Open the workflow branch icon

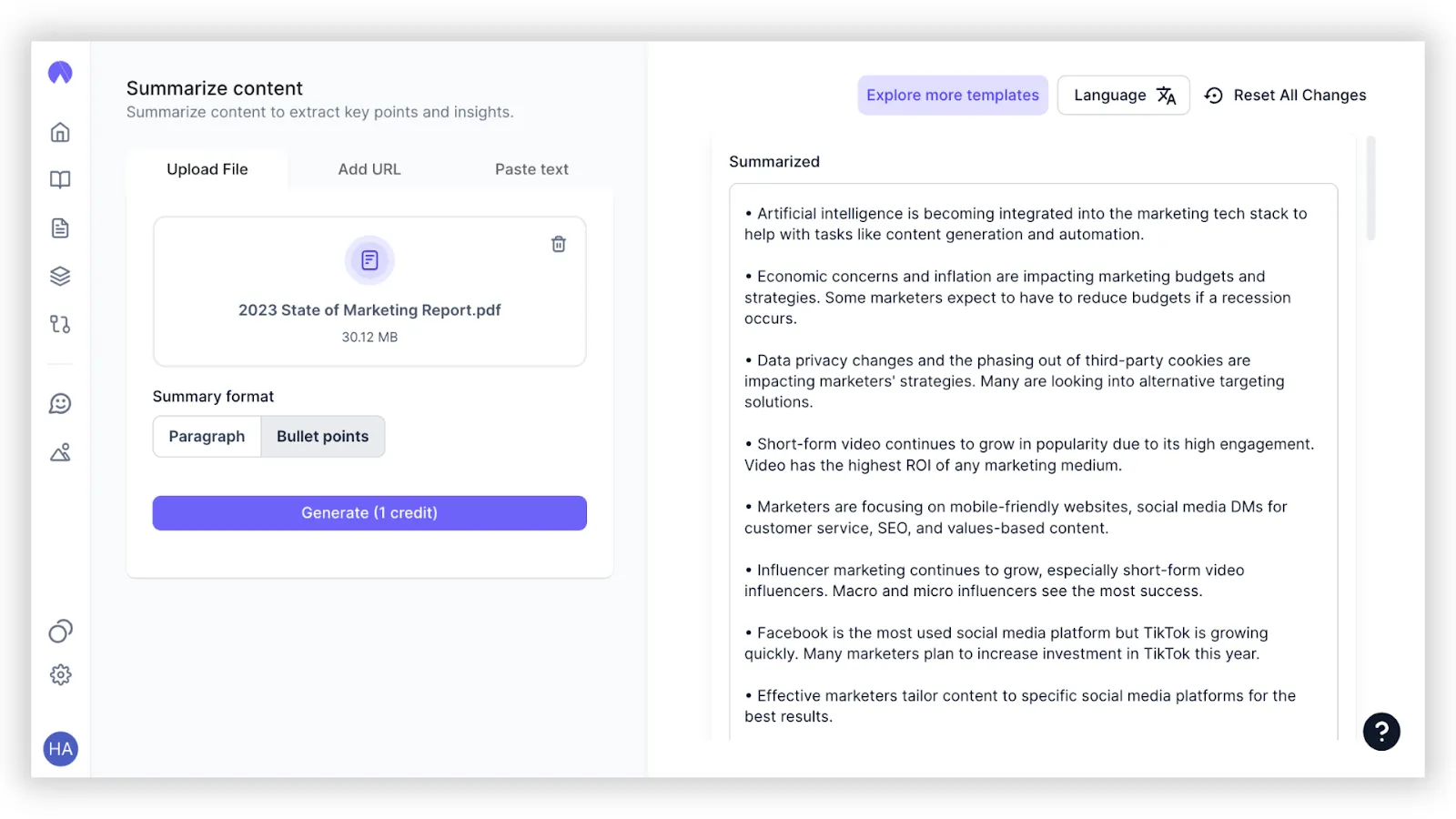(x=60, y=324)
